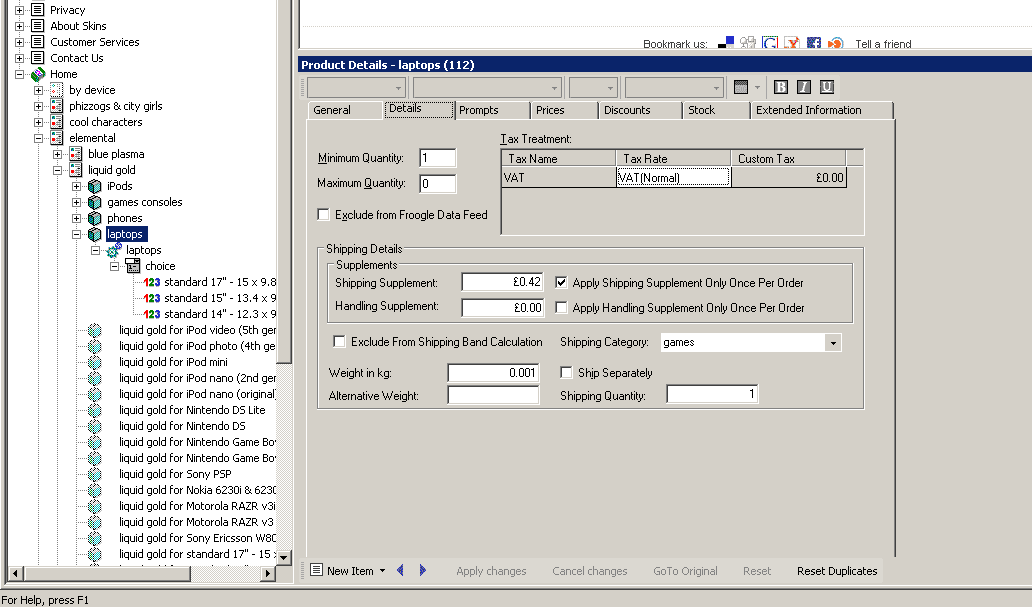Enable Exclude from Froogle Data Feed

pos(323,214)
